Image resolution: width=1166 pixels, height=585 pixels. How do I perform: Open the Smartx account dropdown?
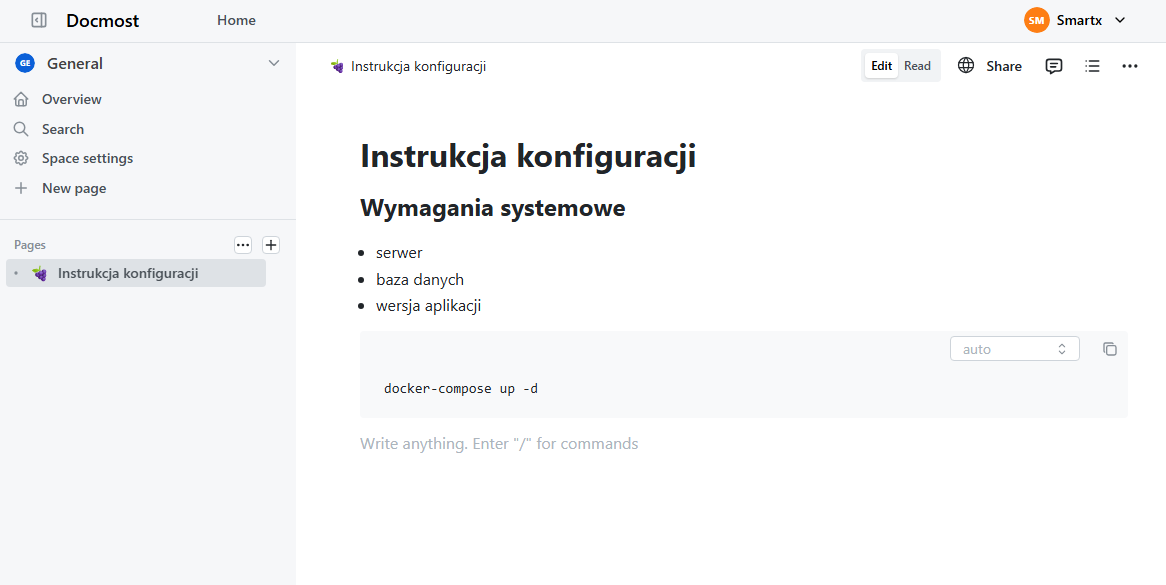pyautogui.click(x=1080, y=19)
